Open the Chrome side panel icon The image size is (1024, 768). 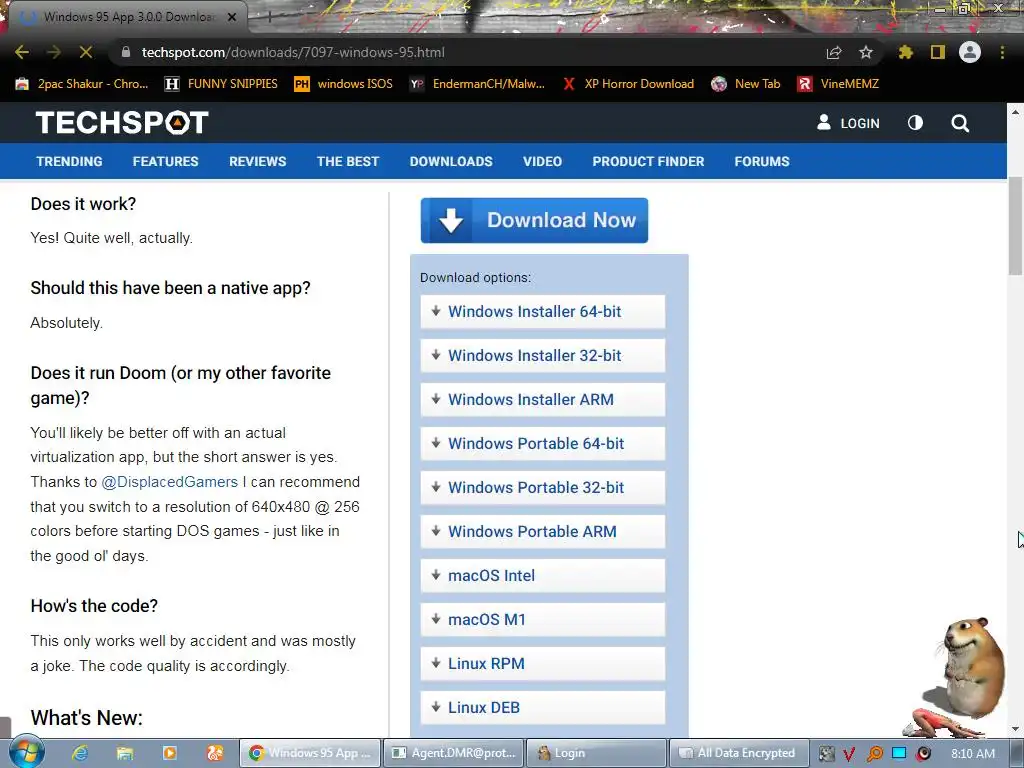[x=938, y=52]
